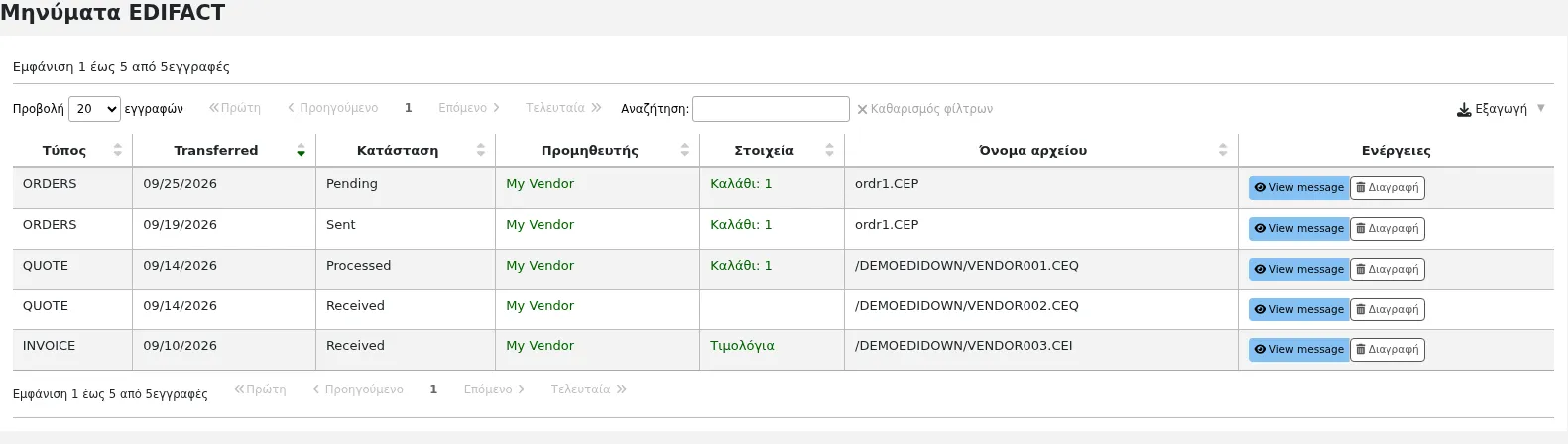Expand the Εξαγωγή export dropdown
This screenshot has height=444, width=1568.
[1501, 109]
